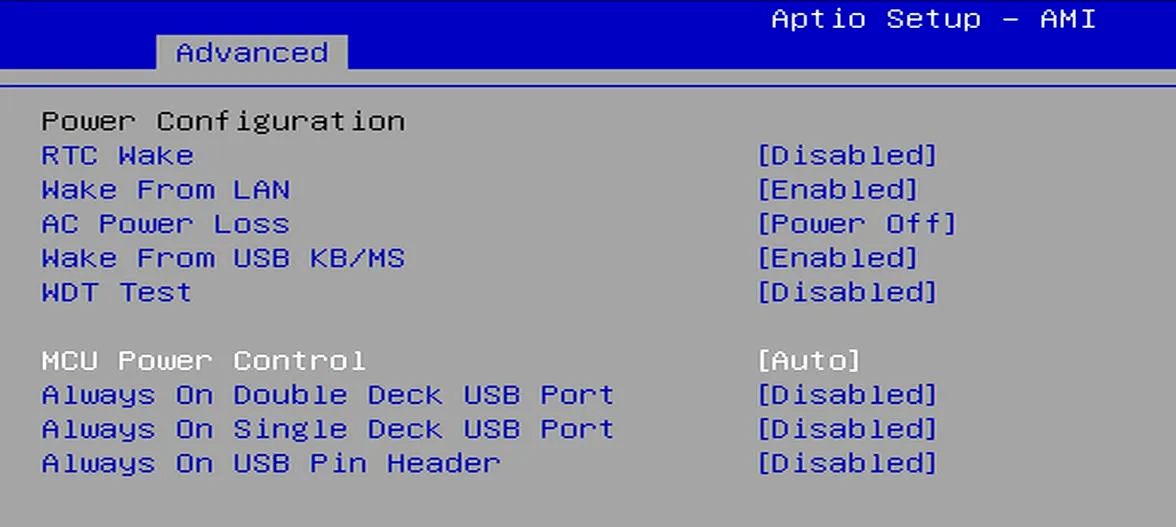Enable Always On USB Pin Header value
This screenshot has height=527, width=1176.
847,463
